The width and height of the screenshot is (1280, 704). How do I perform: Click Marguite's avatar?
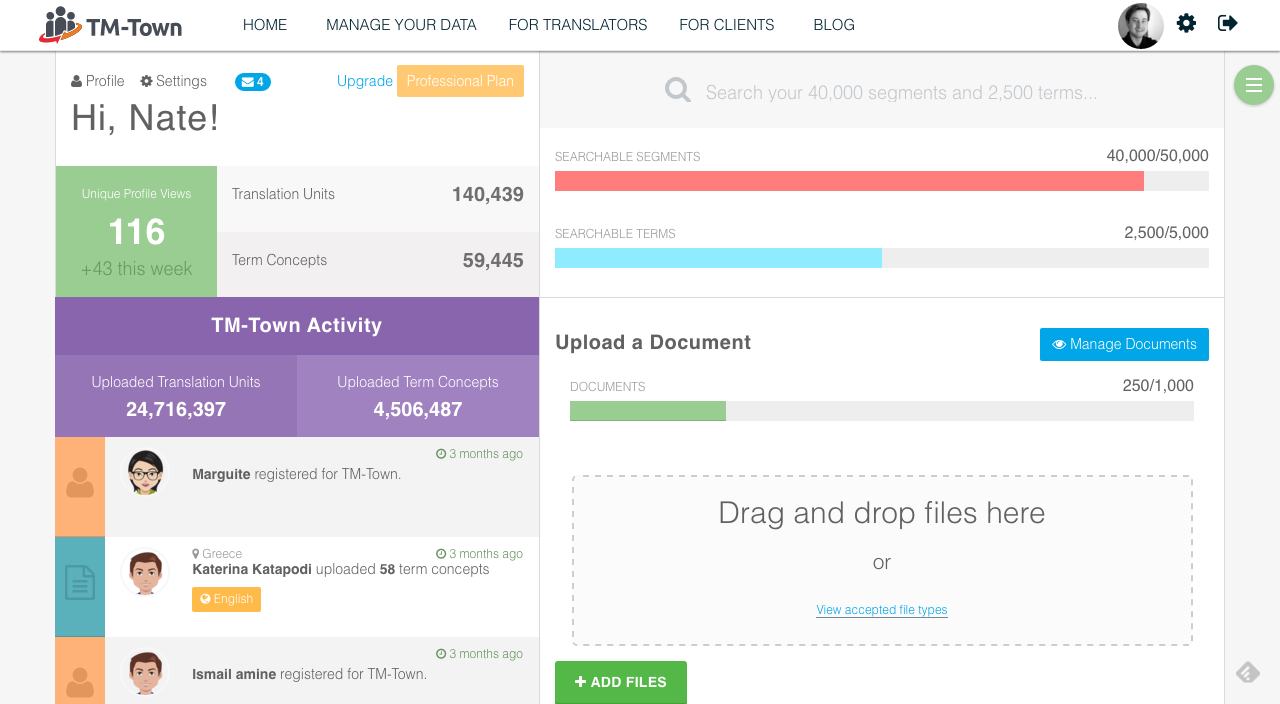point(146,473)
